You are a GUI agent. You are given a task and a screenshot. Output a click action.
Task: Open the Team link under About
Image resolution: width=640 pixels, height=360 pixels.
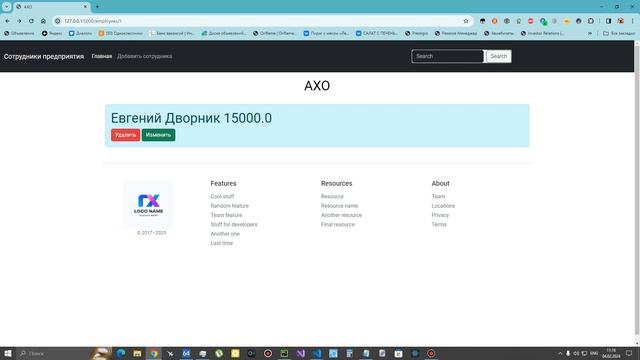(438, 196)
